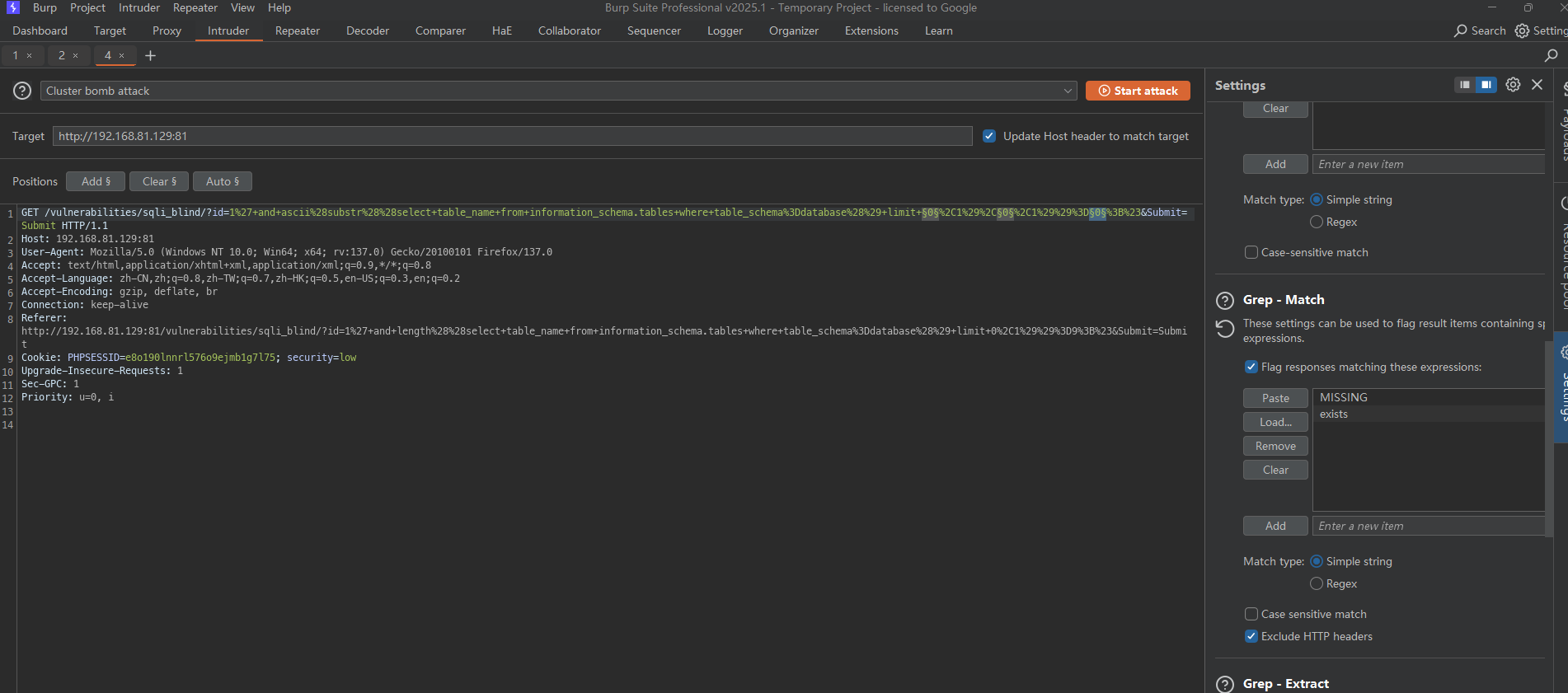Switch to the Extensions tab
The image size is (1568, 693).
pos(871,30)
